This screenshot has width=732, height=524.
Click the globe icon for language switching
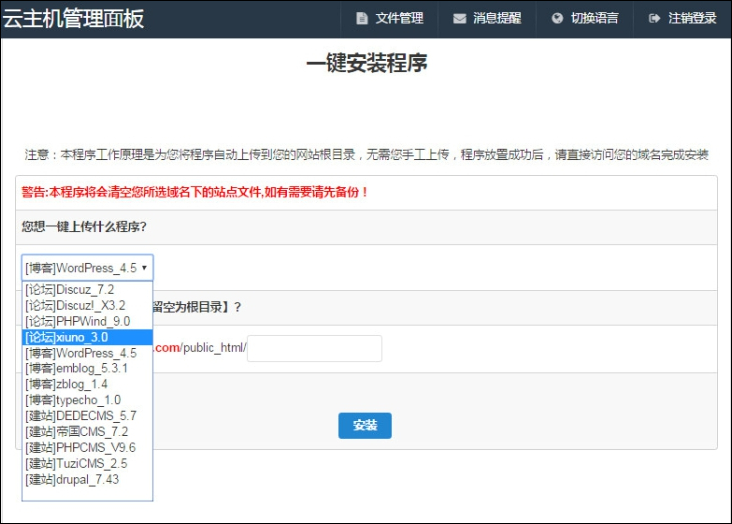point(557,18)
